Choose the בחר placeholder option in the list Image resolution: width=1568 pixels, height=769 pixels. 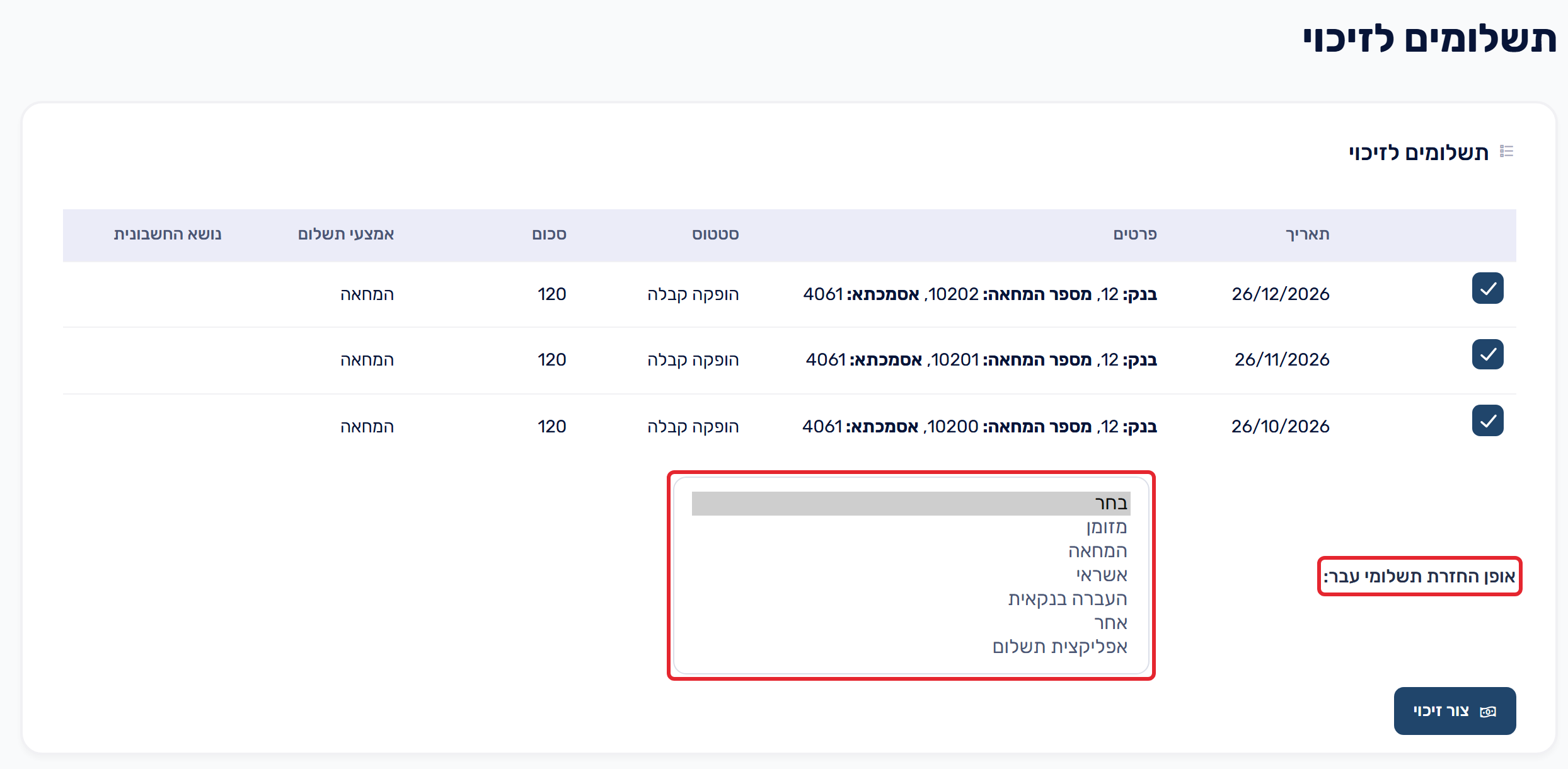pyautogui.click(x=911, y=504)
